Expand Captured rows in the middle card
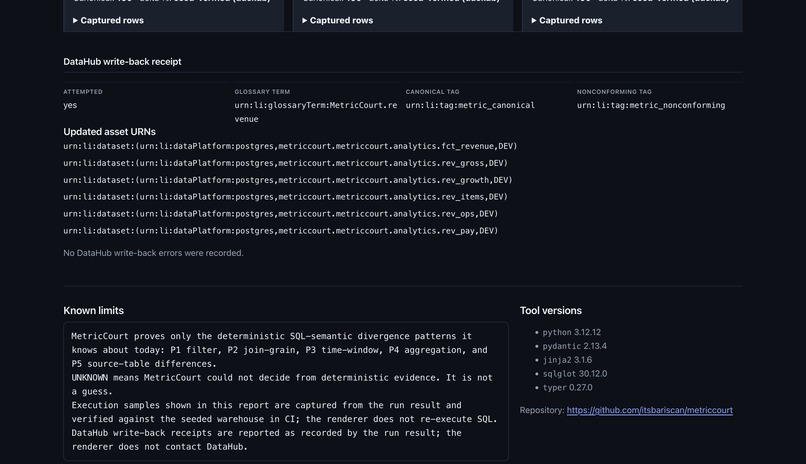Image resolution: width=806 pixels, height=464 pixels. point(338,21)
